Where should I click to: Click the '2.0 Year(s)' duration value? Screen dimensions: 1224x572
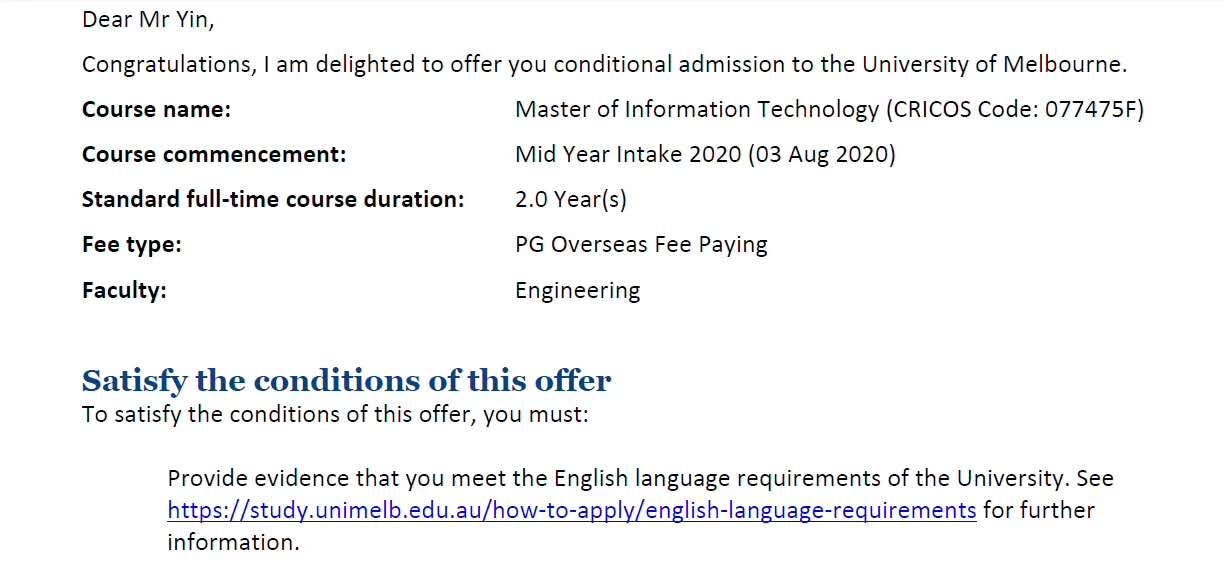(x=571, y=199)
